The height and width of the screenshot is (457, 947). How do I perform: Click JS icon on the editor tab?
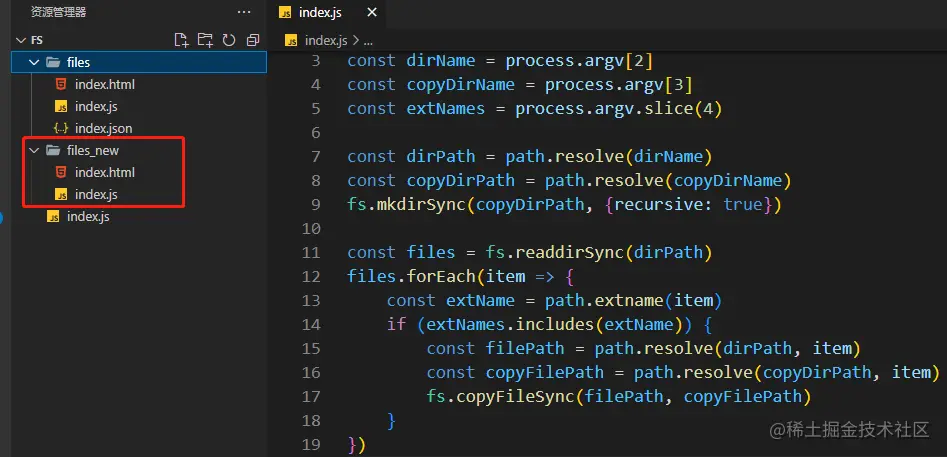[286, 13]
